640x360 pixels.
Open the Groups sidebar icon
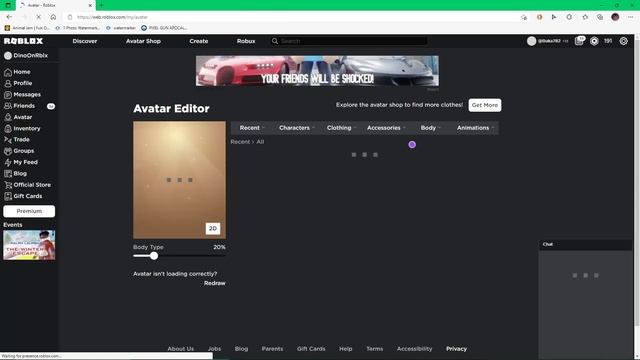pyautogui.click(x=8, y=151)
